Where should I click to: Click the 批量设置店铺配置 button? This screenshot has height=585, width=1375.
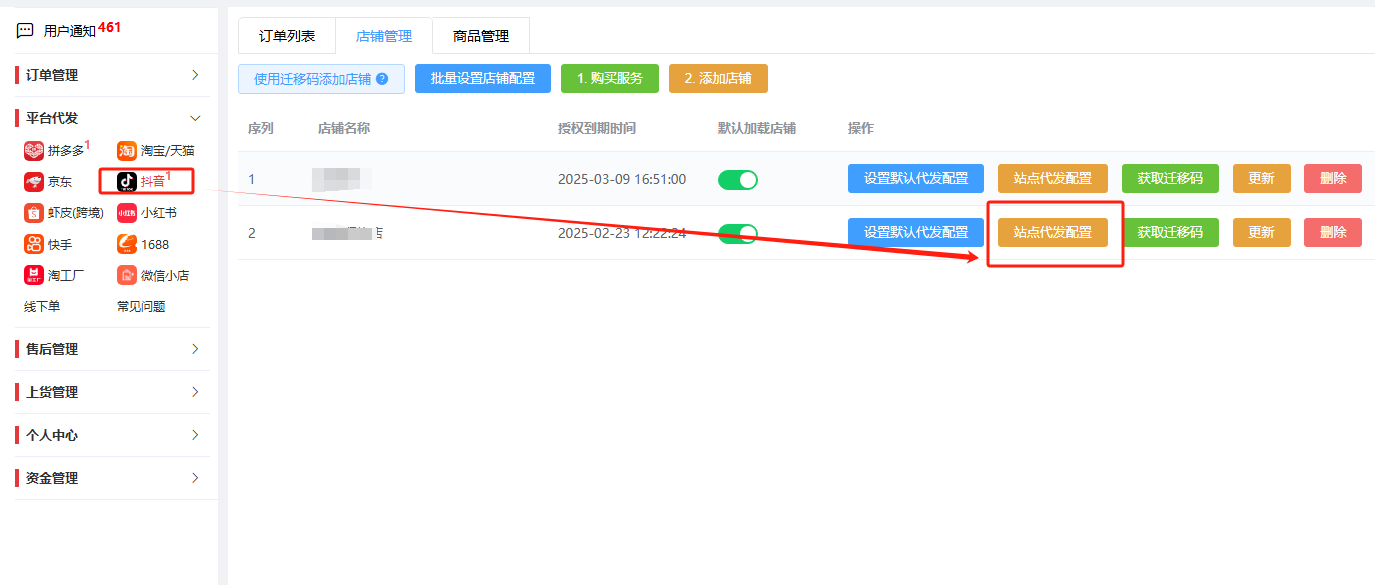(x=483, y=79)
